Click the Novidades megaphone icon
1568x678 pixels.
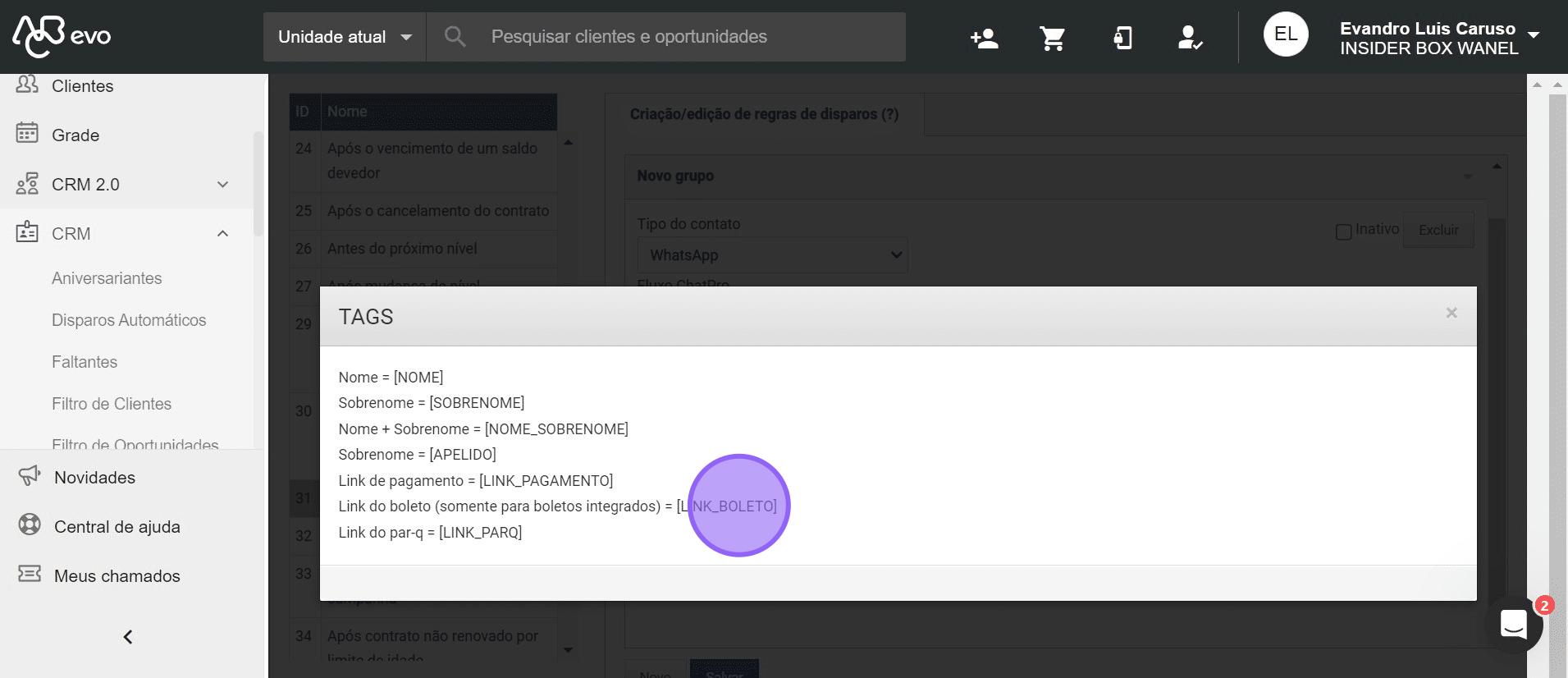30,476
